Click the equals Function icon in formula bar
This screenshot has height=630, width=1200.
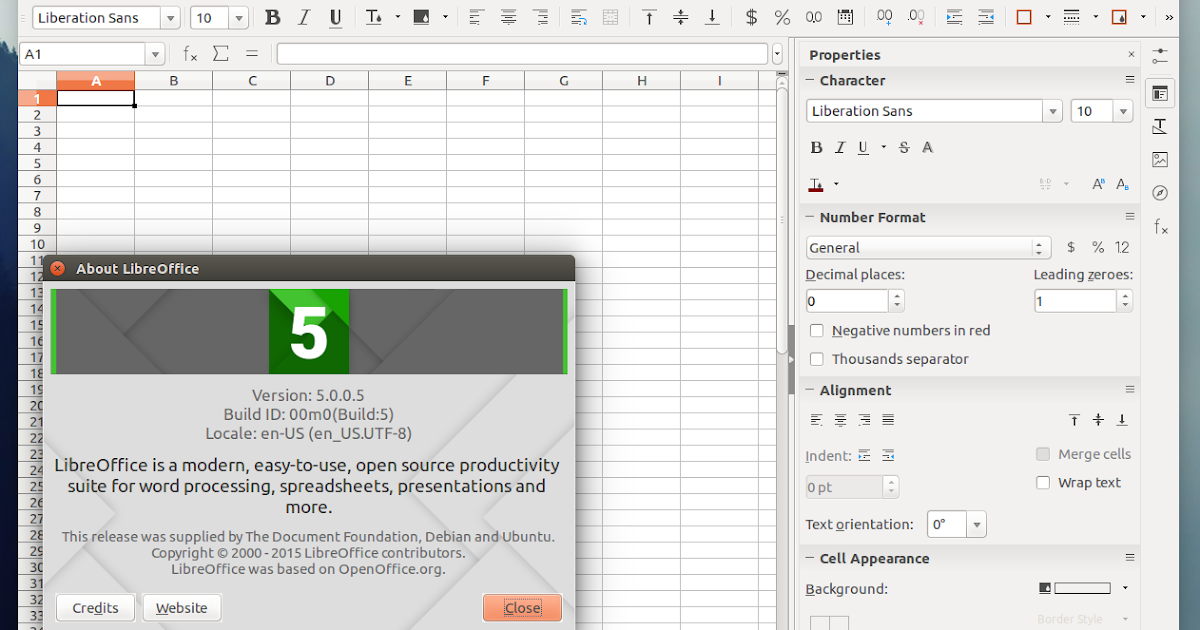click(252, 54)
